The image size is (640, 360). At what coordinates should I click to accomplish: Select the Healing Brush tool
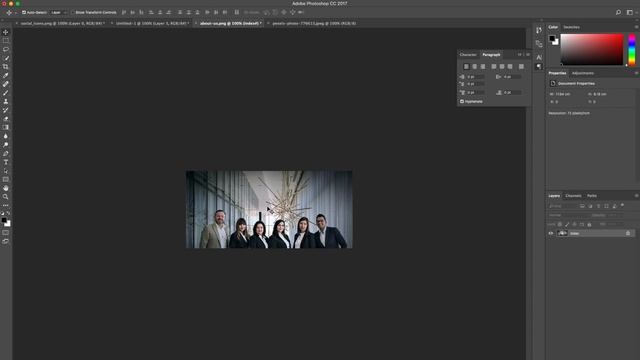6,84
